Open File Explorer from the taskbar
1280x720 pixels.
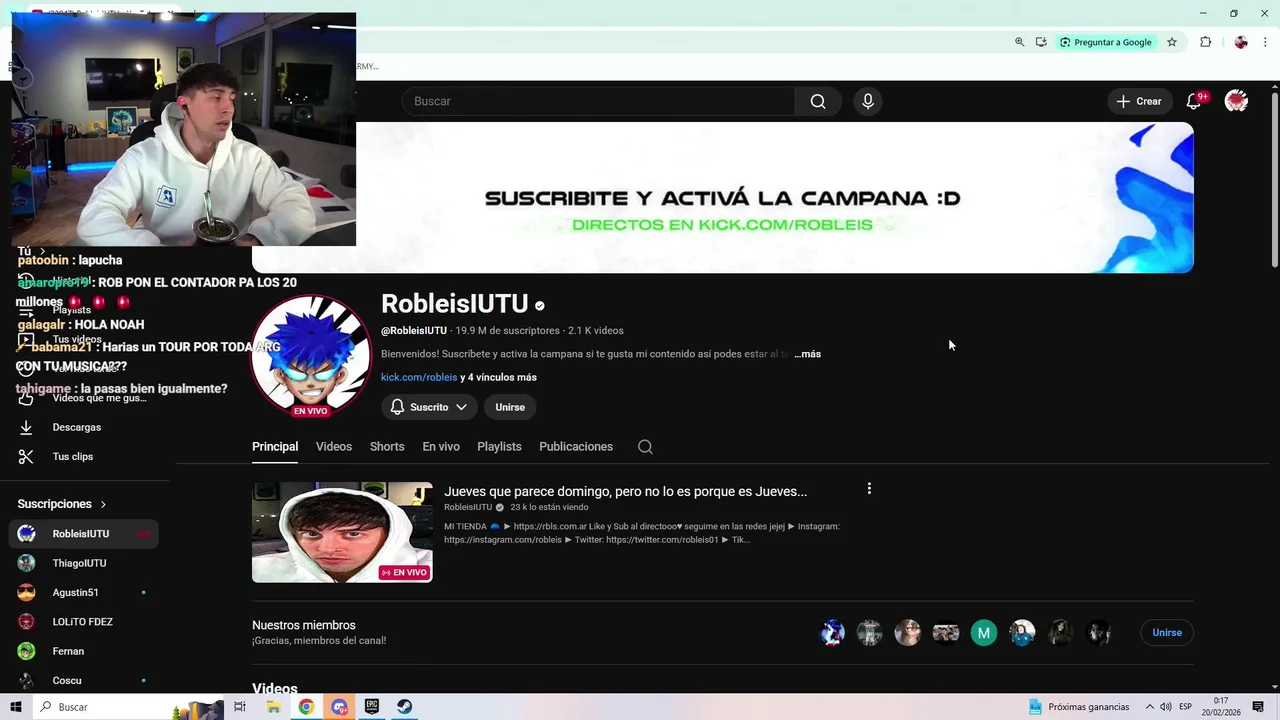(273, 707)
